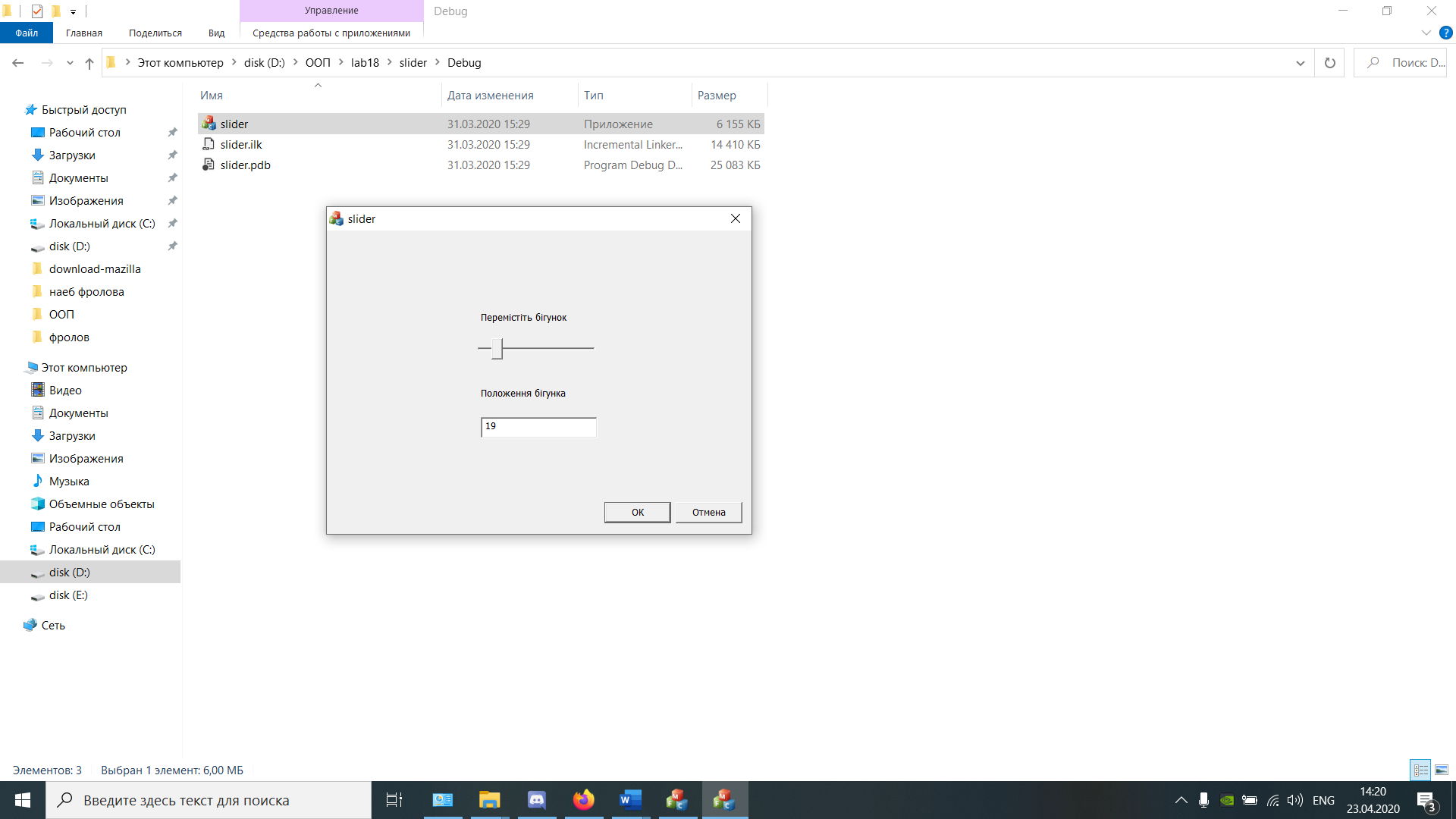Sort files by Имя column
The width and height of the screenshot is (1456, 819).
(x=318, y=96)
